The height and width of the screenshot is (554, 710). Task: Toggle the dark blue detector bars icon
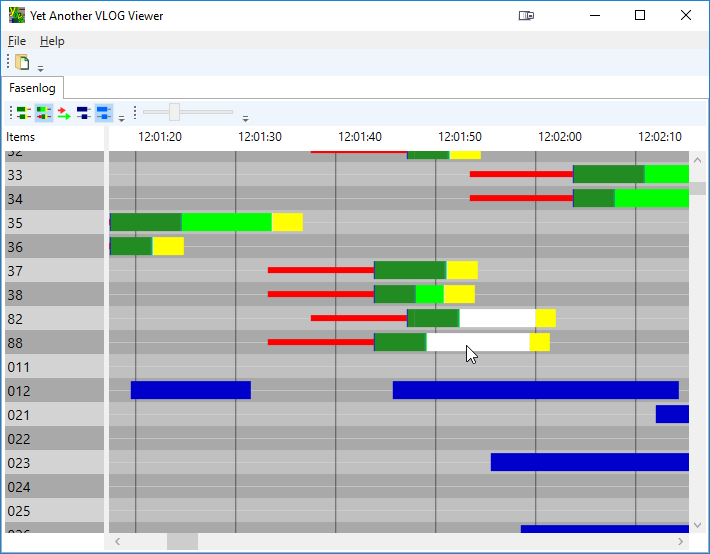pos(84,113)
